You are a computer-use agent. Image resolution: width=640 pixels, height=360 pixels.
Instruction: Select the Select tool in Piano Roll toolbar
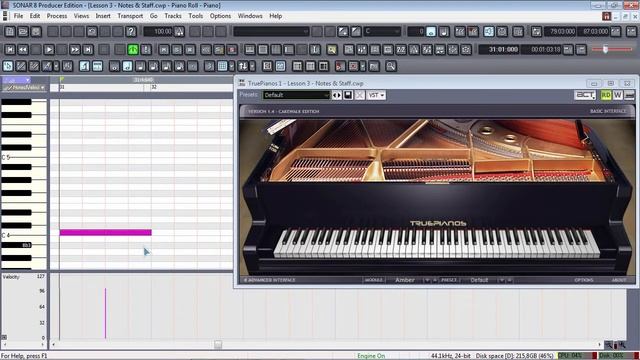8,66
